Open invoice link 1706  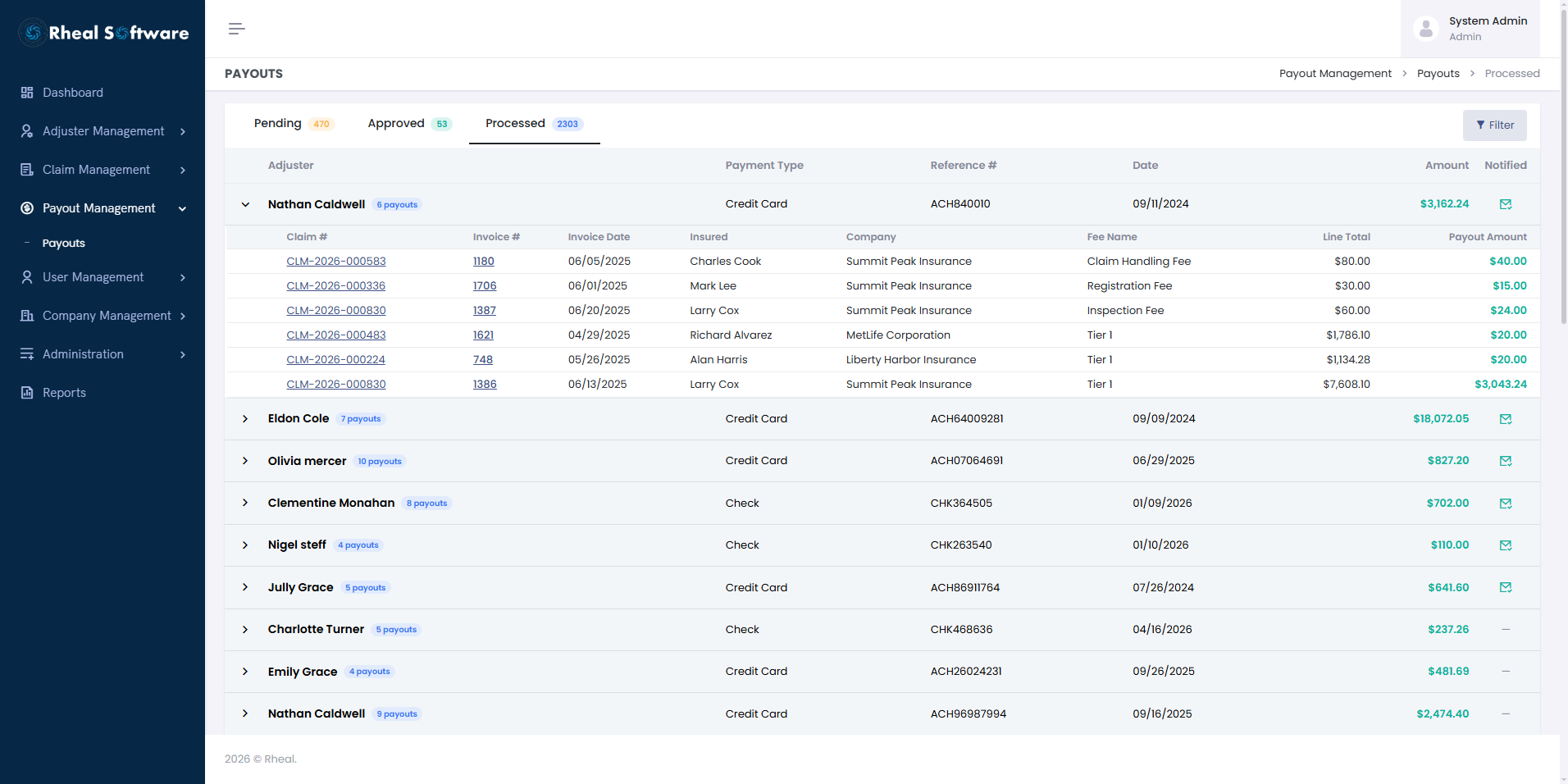485,286
